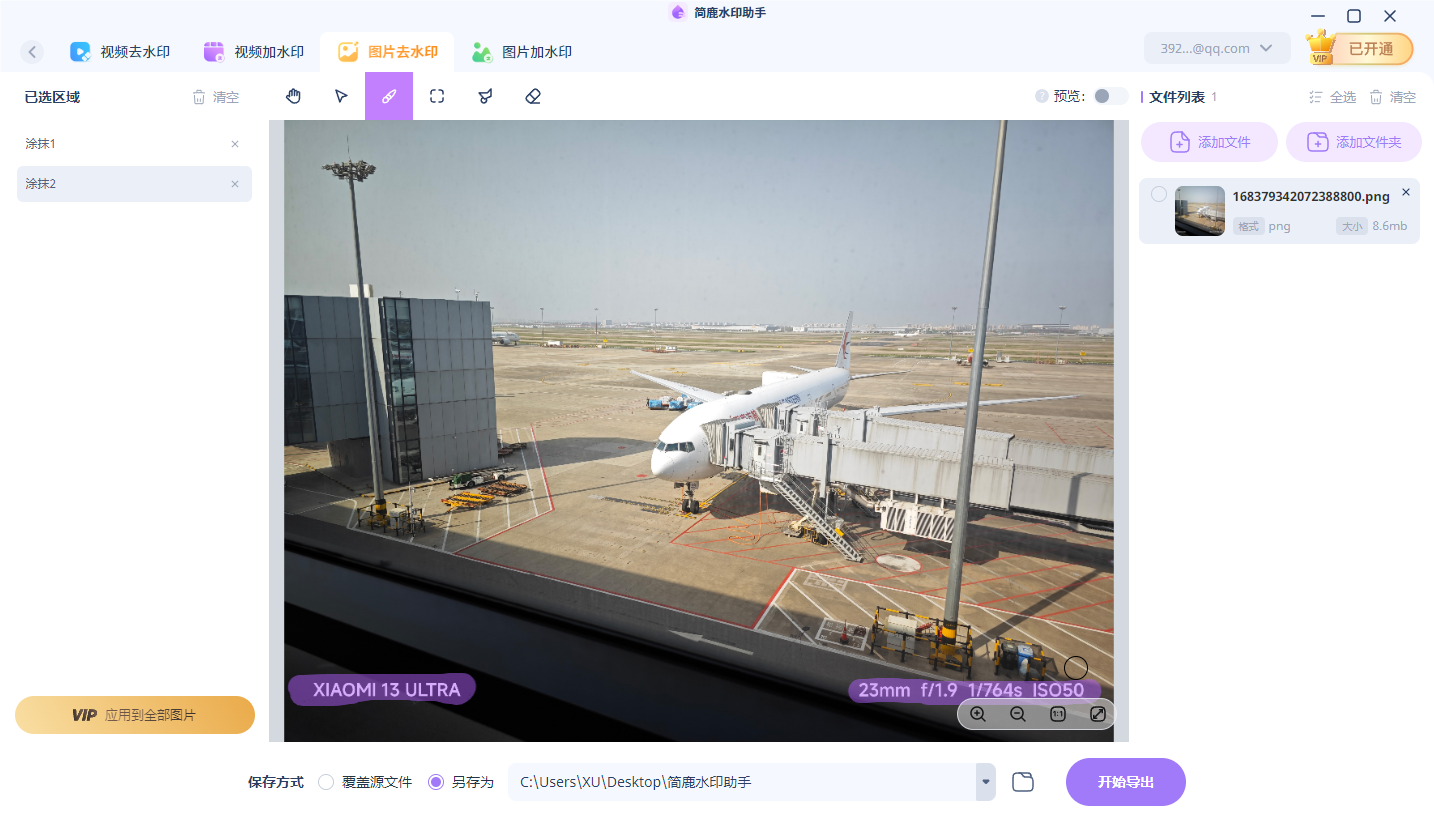Viewport: 1434px width, 822px height.
Task: Select the arrow pointer tool
Action: click(341, 96)
